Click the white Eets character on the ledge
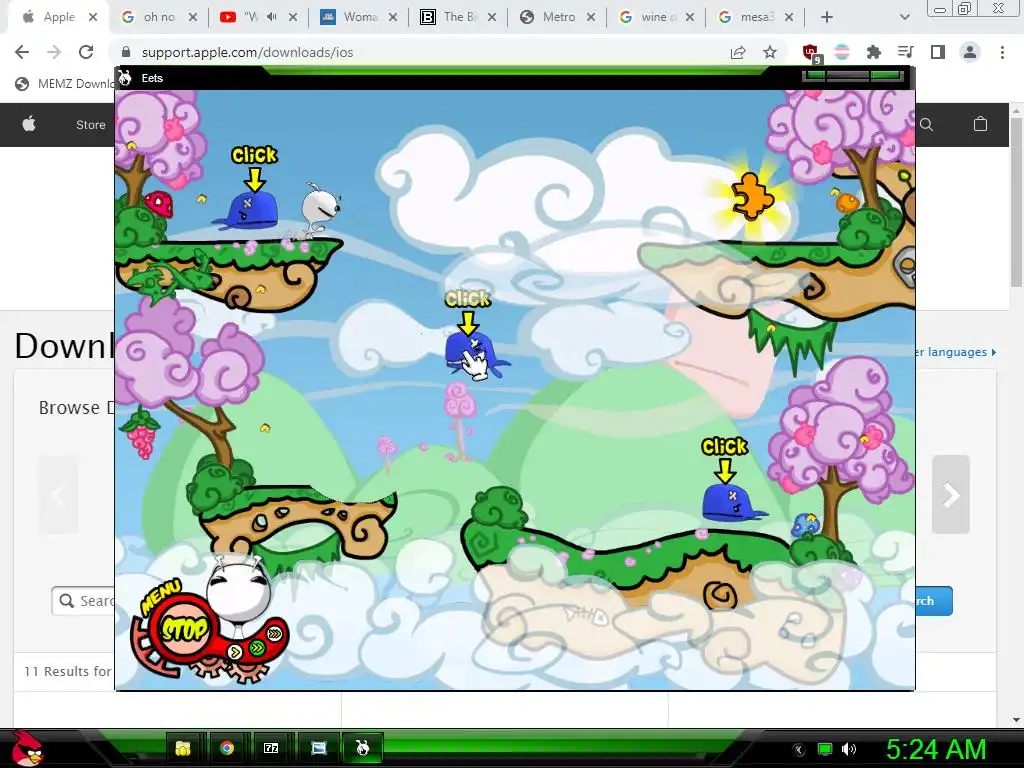 click(319, 210)
